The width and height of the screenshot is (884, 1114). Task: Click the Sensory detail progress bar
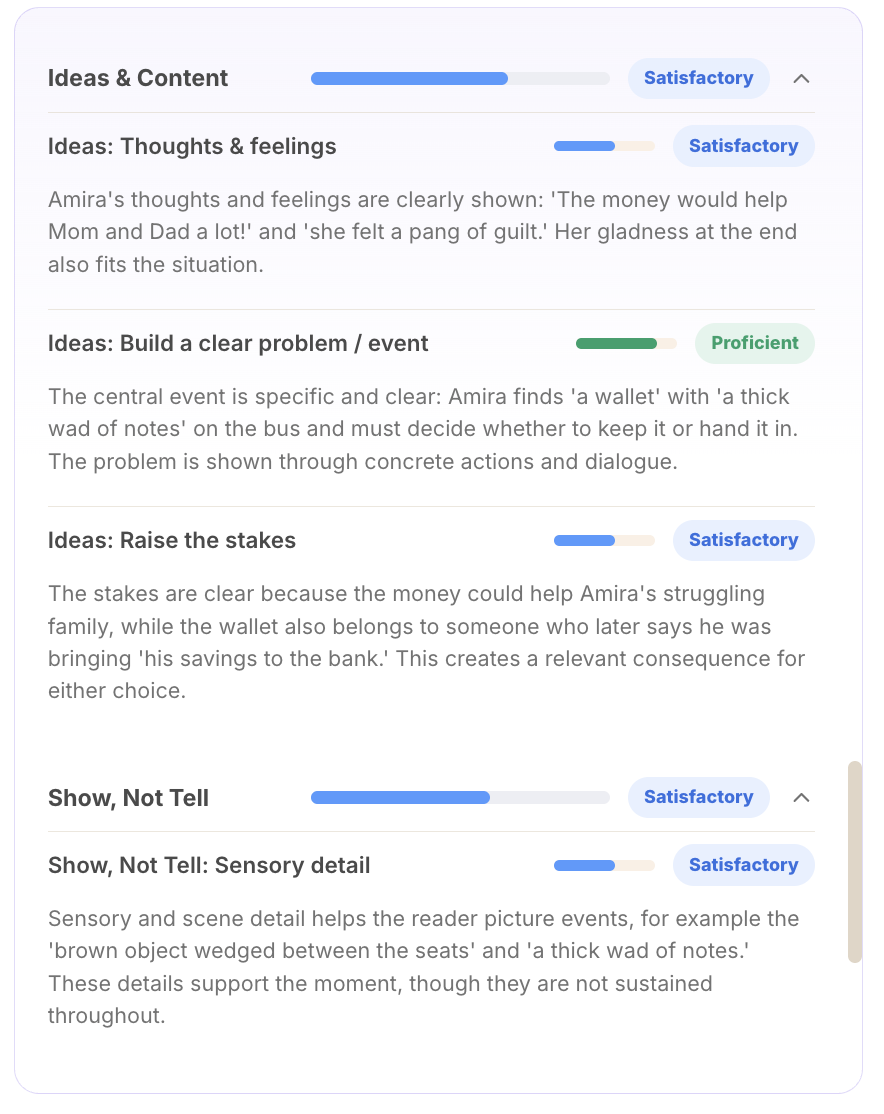click(604, 865)
